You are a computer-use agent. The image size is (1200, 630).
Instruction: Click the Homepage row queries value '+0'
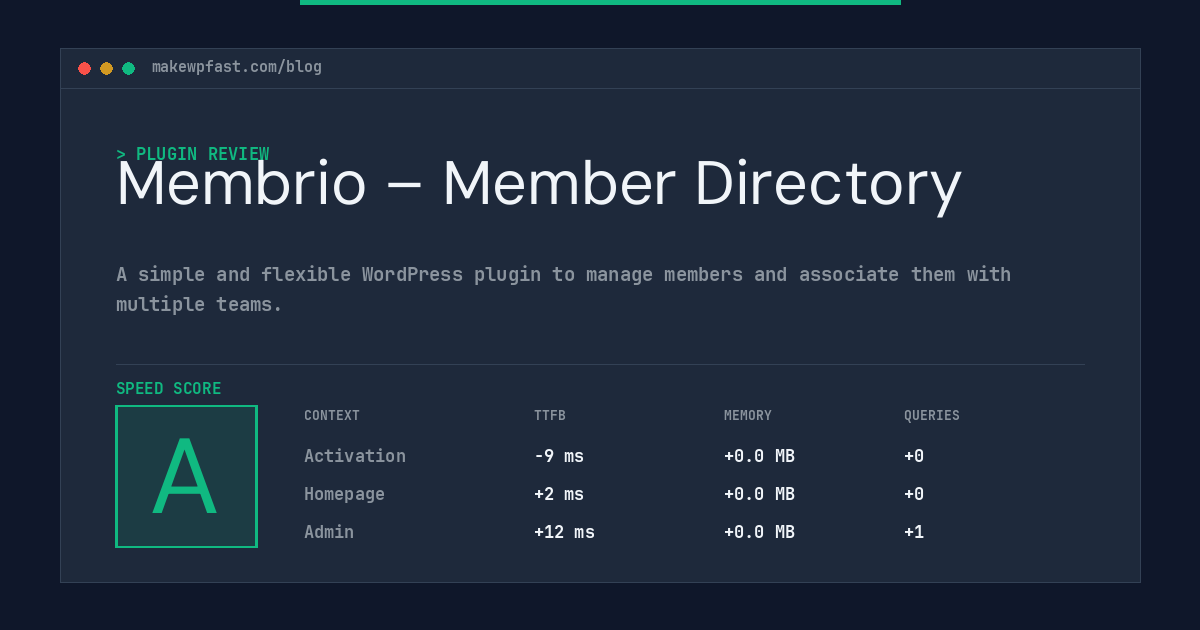(914, 494)
